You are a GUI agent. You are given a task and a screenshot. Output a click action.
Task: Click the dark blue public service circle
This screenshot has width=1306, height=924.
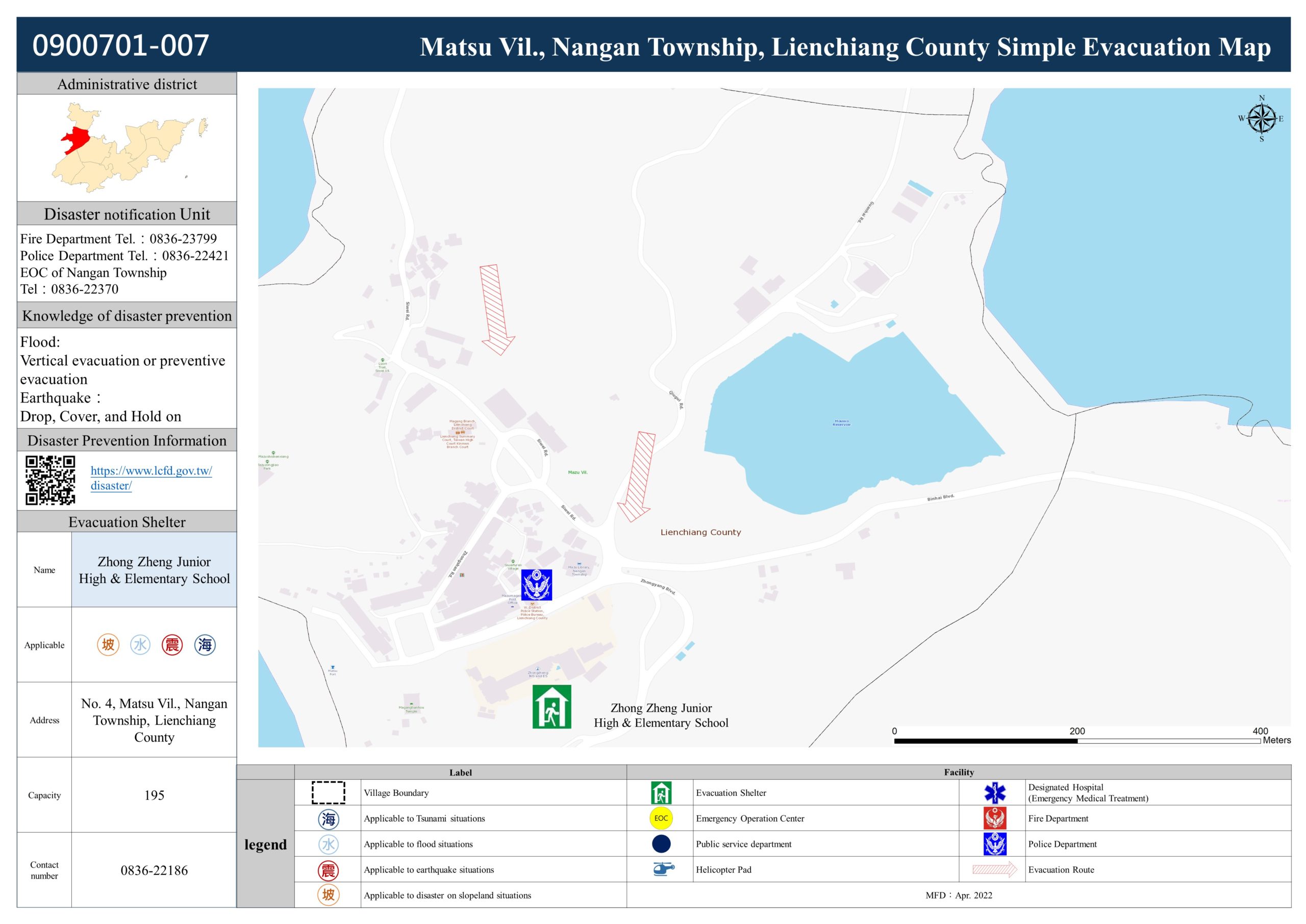661,844
